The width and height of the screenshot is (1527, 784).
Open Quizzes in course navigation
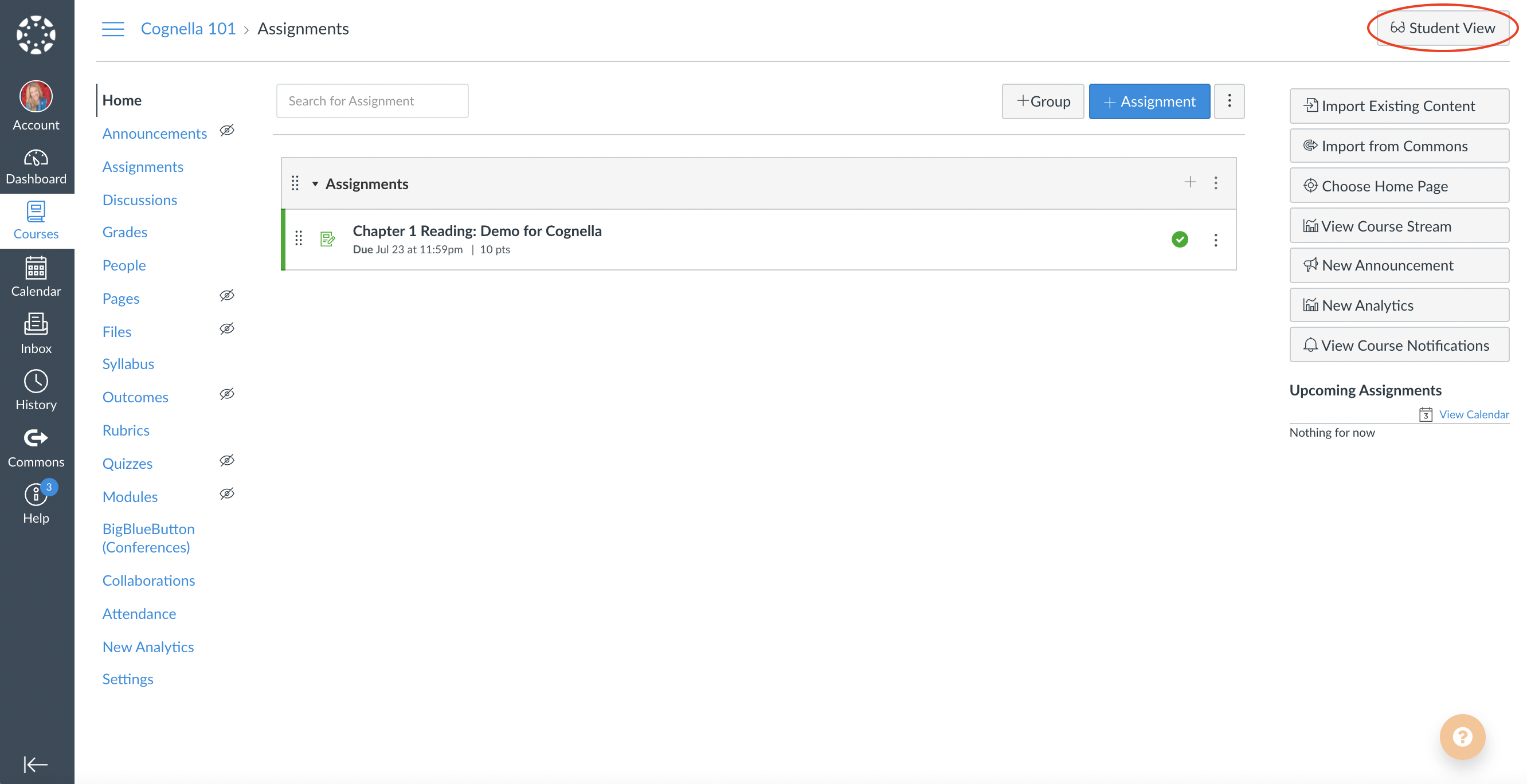pyautogui.click(x=127, y=464)
